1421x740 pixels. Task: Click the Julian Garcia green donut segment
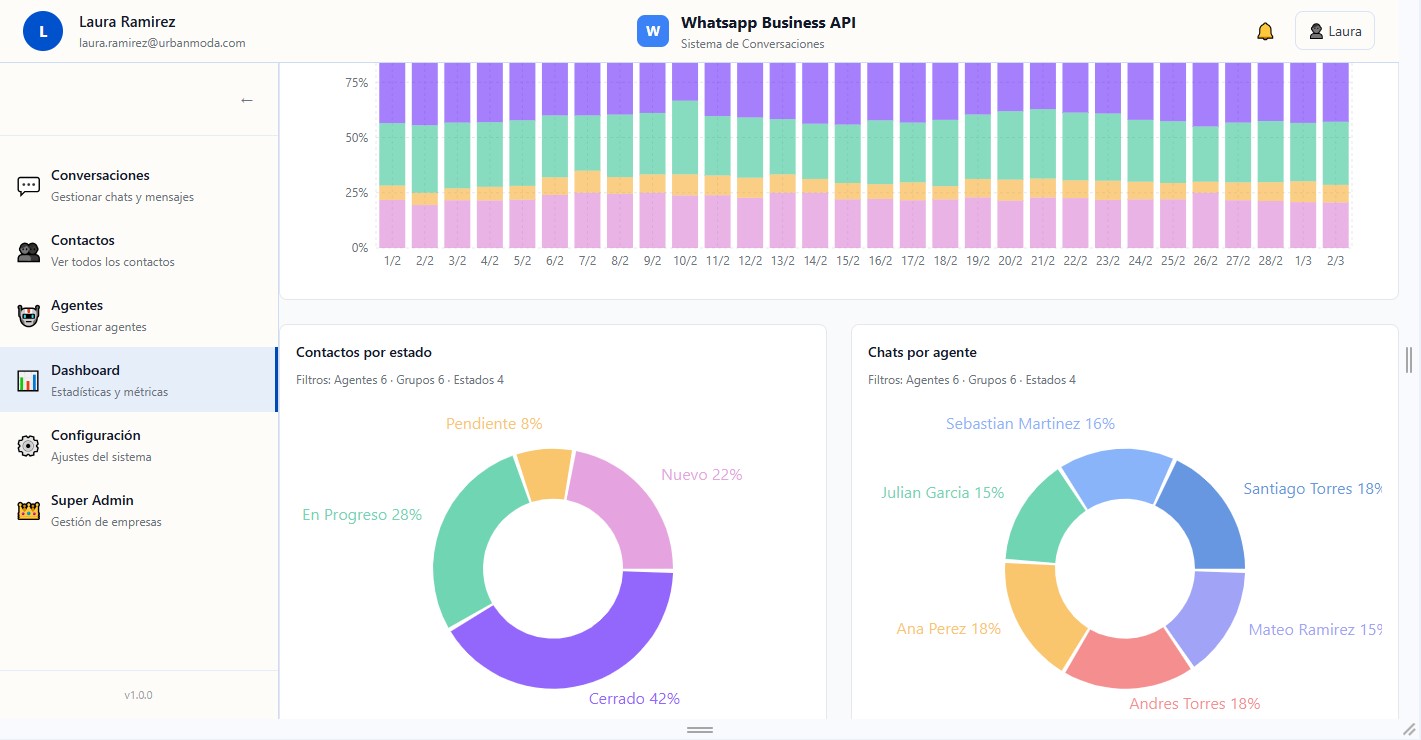(x=1040, y=520)
